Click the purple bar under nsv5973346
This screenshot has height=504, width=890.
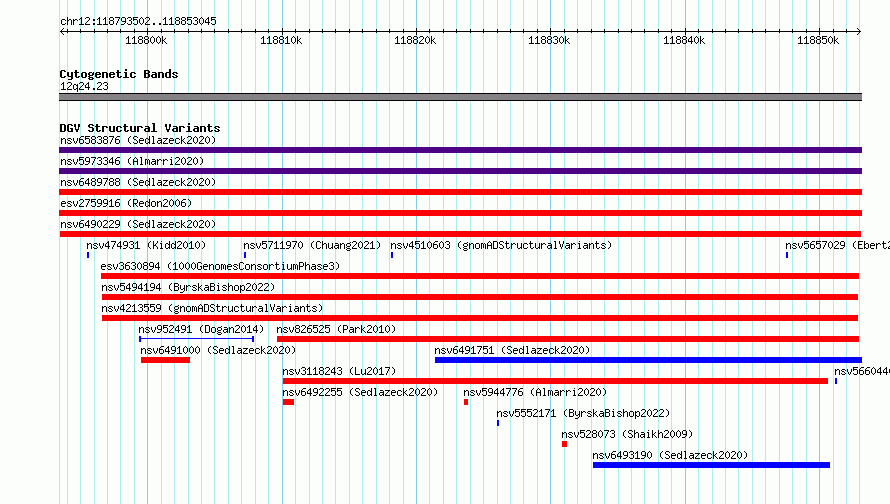click(x=460, y=171)
